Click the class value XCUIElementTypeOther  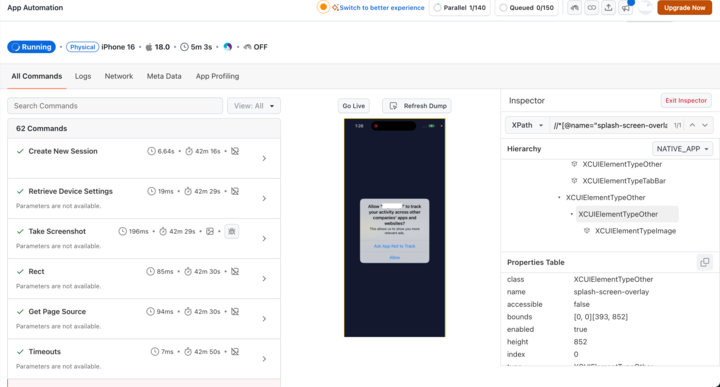pos(613,279)
